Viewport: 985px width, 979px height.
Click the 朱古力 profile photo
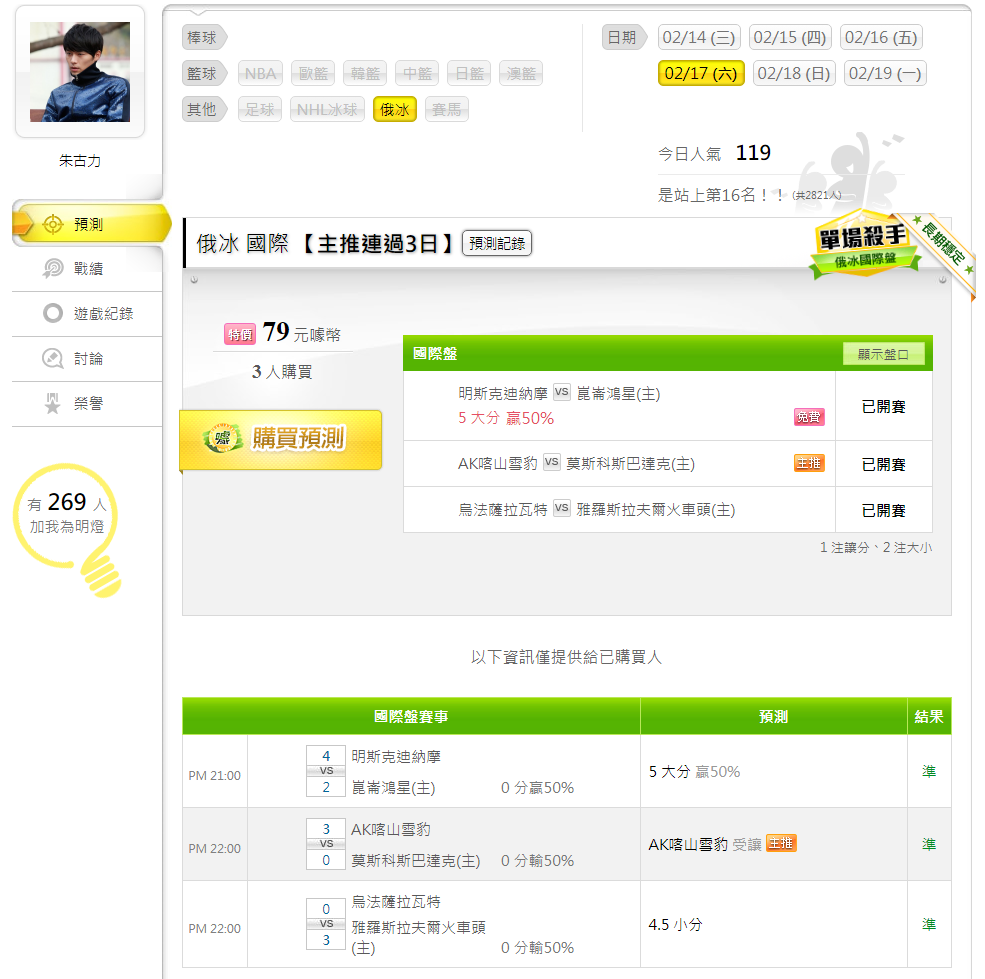pos(80,72)
